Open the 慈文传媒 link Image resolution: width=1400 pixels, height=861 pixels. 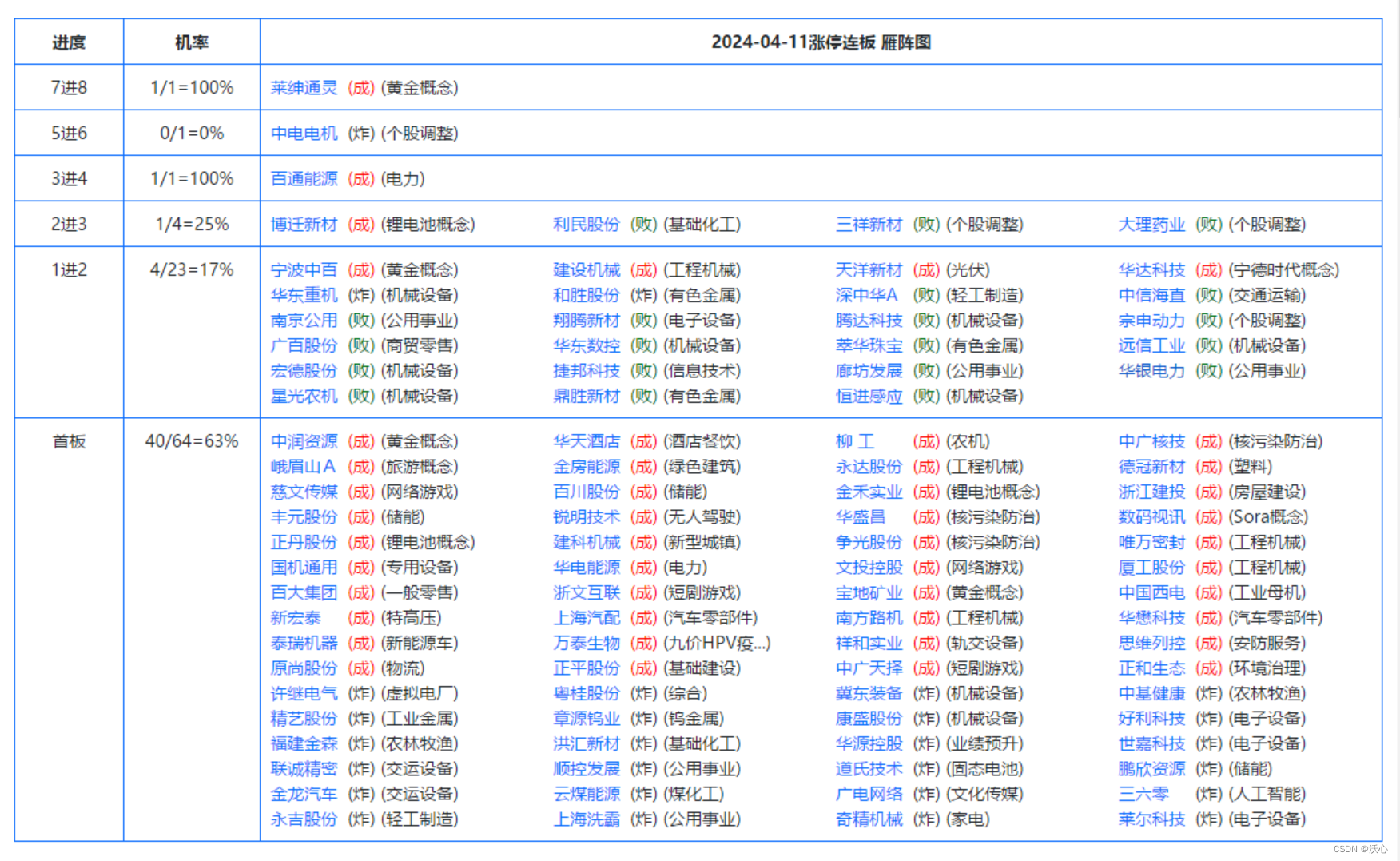(x=304, y=492)
